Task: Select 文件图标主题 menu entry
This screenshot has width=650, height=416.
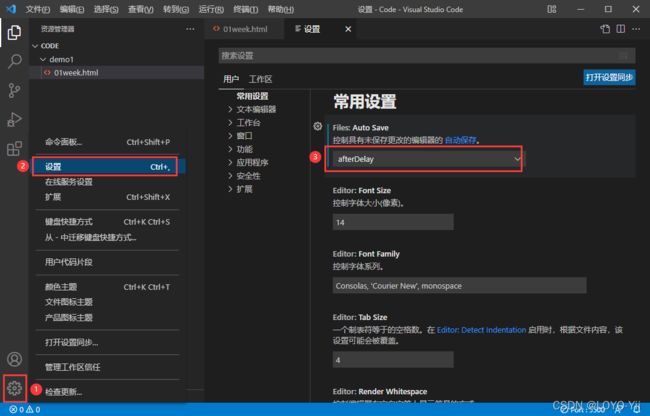Action: (107, 302)
